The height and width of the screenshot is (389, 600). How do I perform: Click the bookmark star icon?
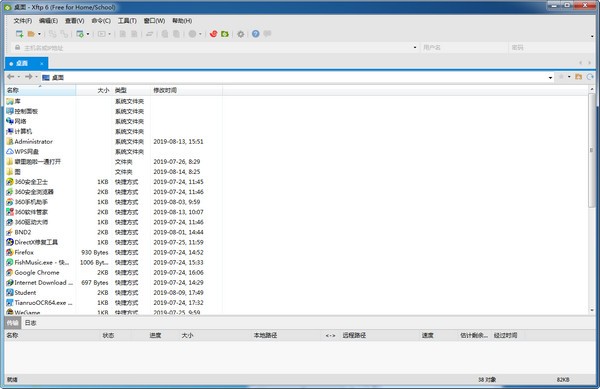(561, 77)
